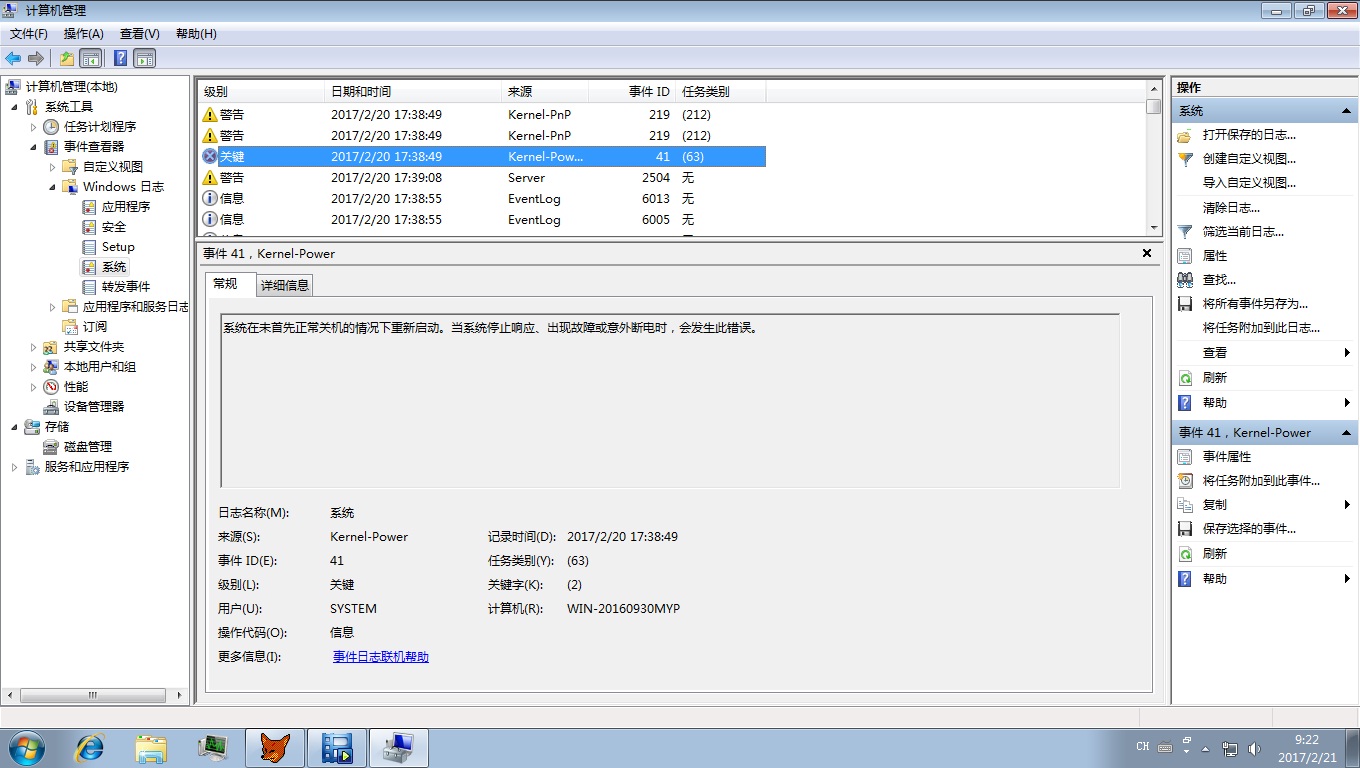This screenshot has height=768, width=1360.
Task: Select EventLog event 6005 row
Action: [482, 220]
